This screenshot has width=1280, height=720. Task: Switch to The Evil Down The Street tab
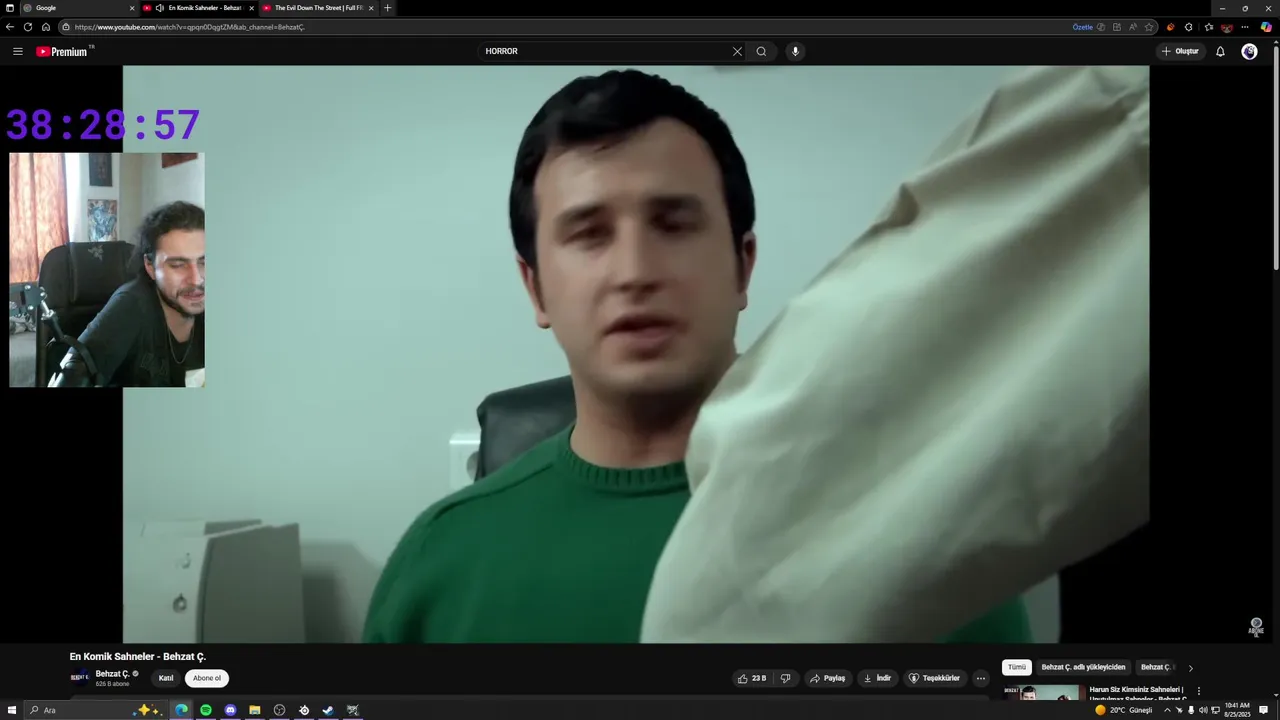pos(318,8)
